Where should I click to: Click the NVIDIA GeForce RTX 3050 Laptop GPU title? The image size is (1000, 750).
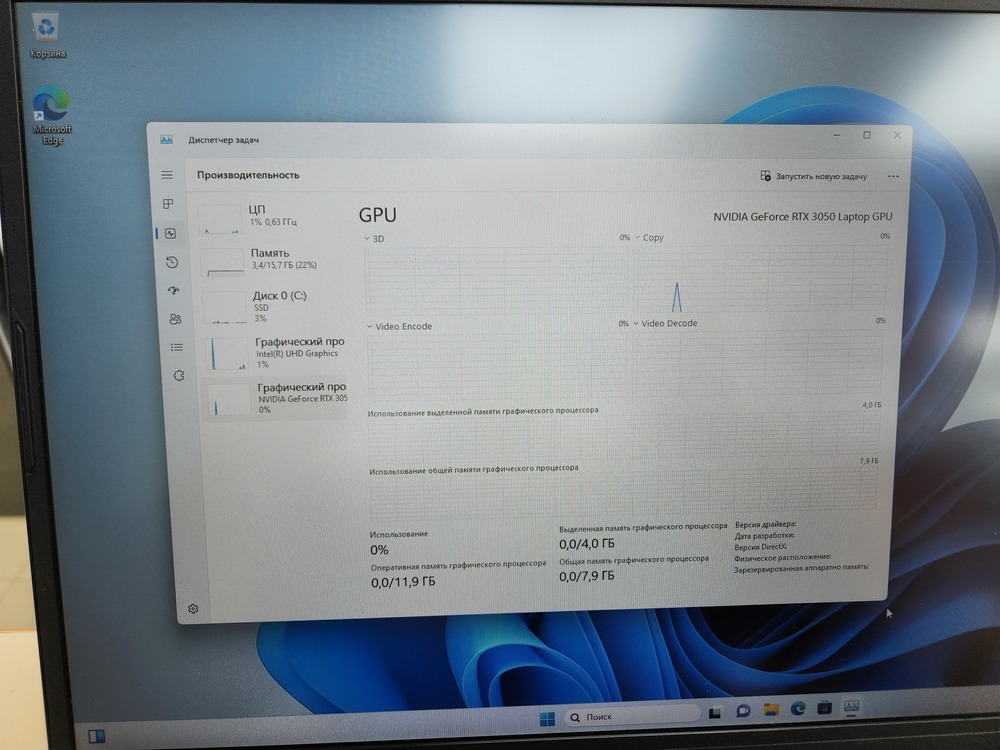pos(802,217)
